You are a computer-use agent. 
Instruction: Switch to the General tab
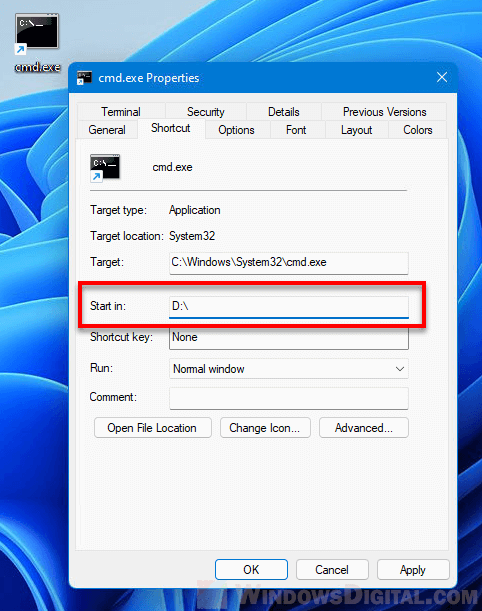point(107,130)
